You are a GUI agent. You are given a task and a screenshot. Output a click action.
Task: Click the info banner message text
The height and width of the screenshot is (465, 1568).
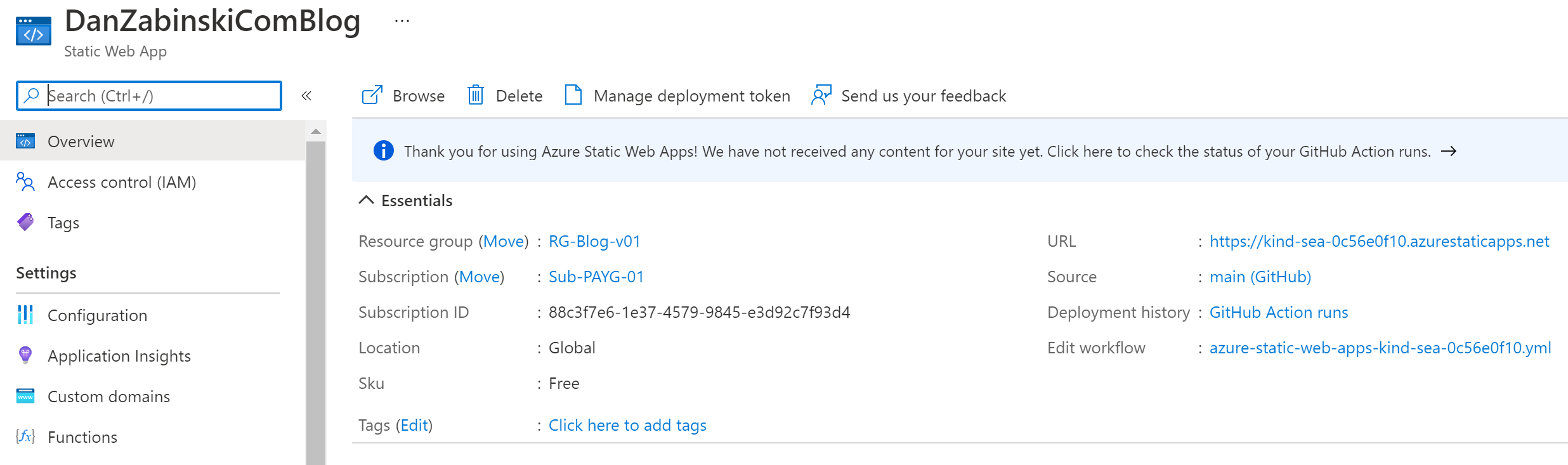(x=917, y=151)
